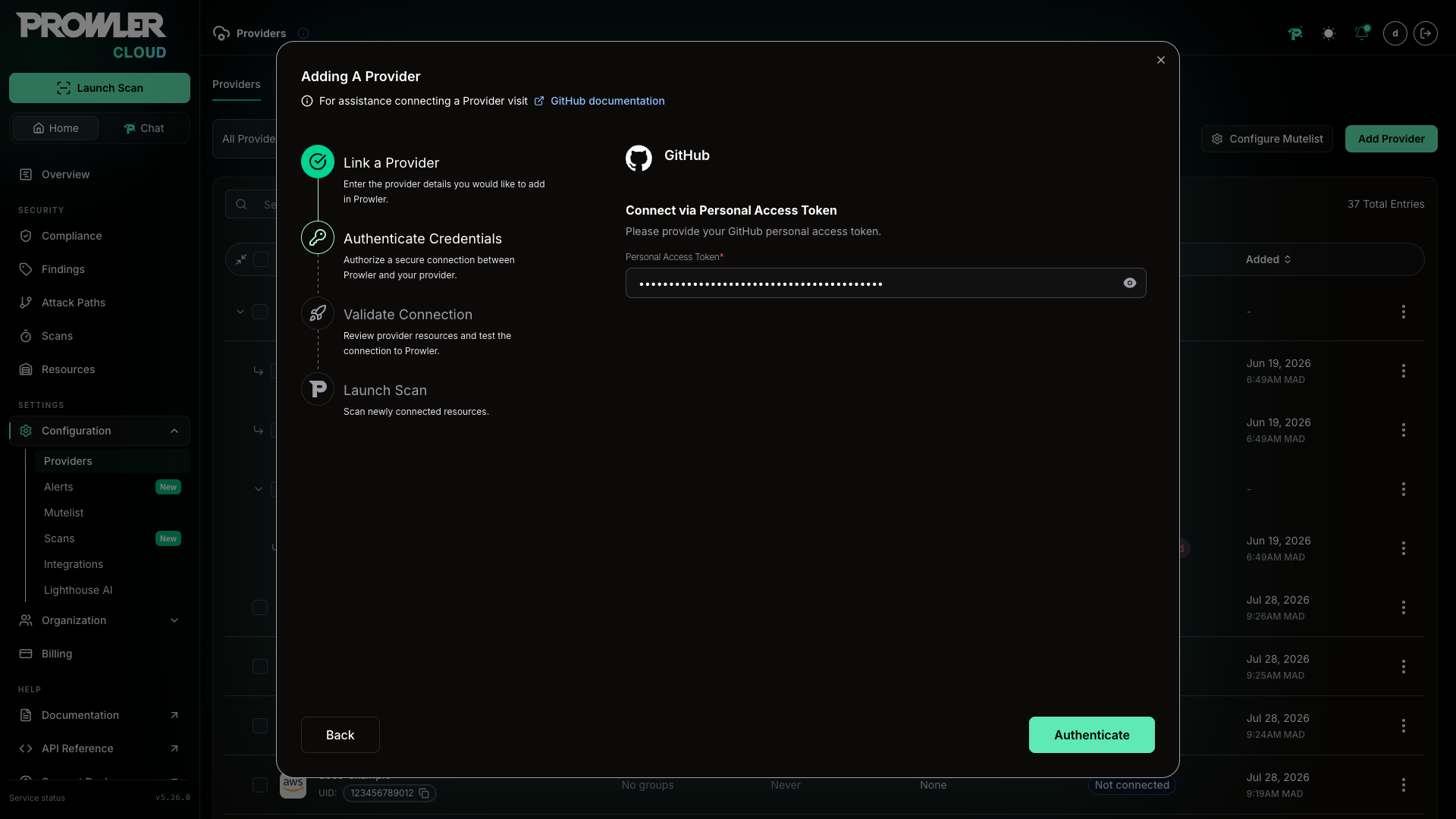The width and height of the screenshot is (1456, 819).
Task: Open the actions menu for the Jun 19 row above Jul 28 9:26AM
Action: point(1403,548)
